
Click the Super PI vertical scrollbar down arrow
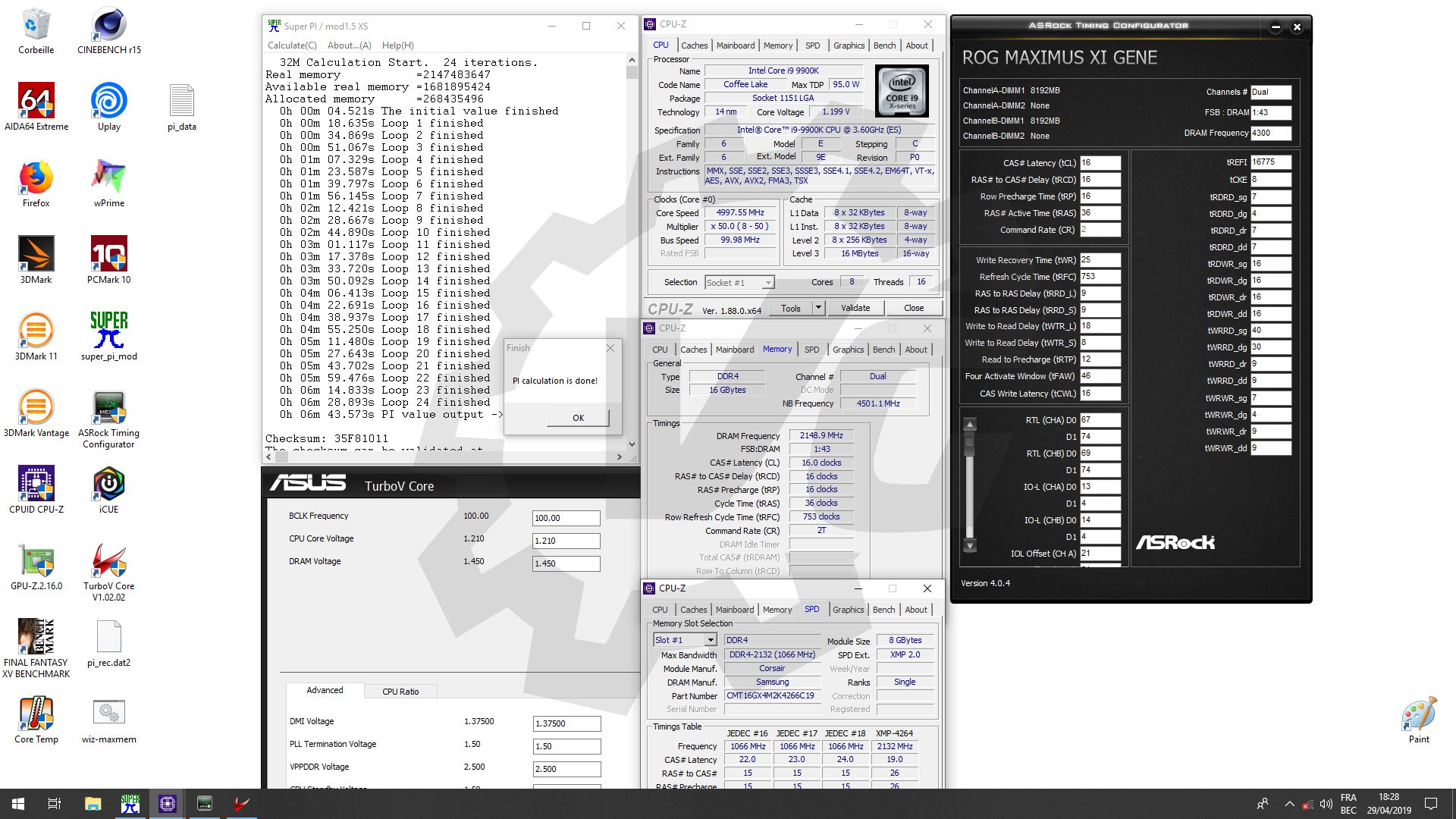point(632,444)
